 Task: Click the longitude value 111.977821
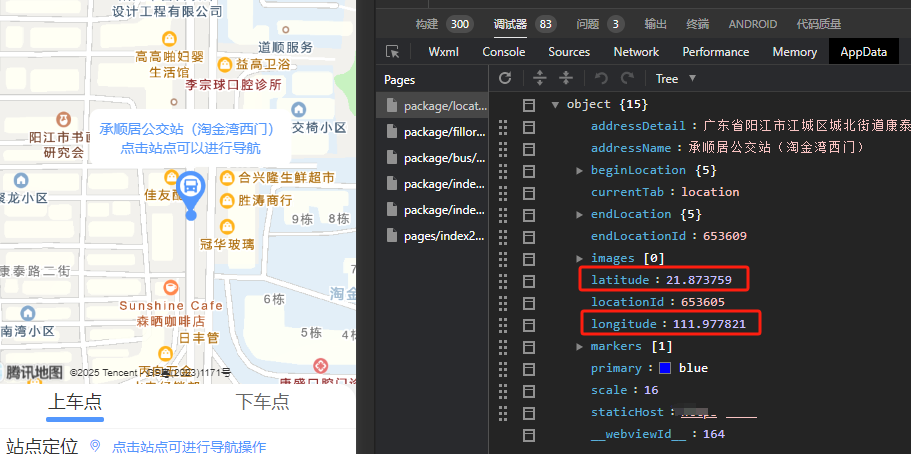pos(709,324)
